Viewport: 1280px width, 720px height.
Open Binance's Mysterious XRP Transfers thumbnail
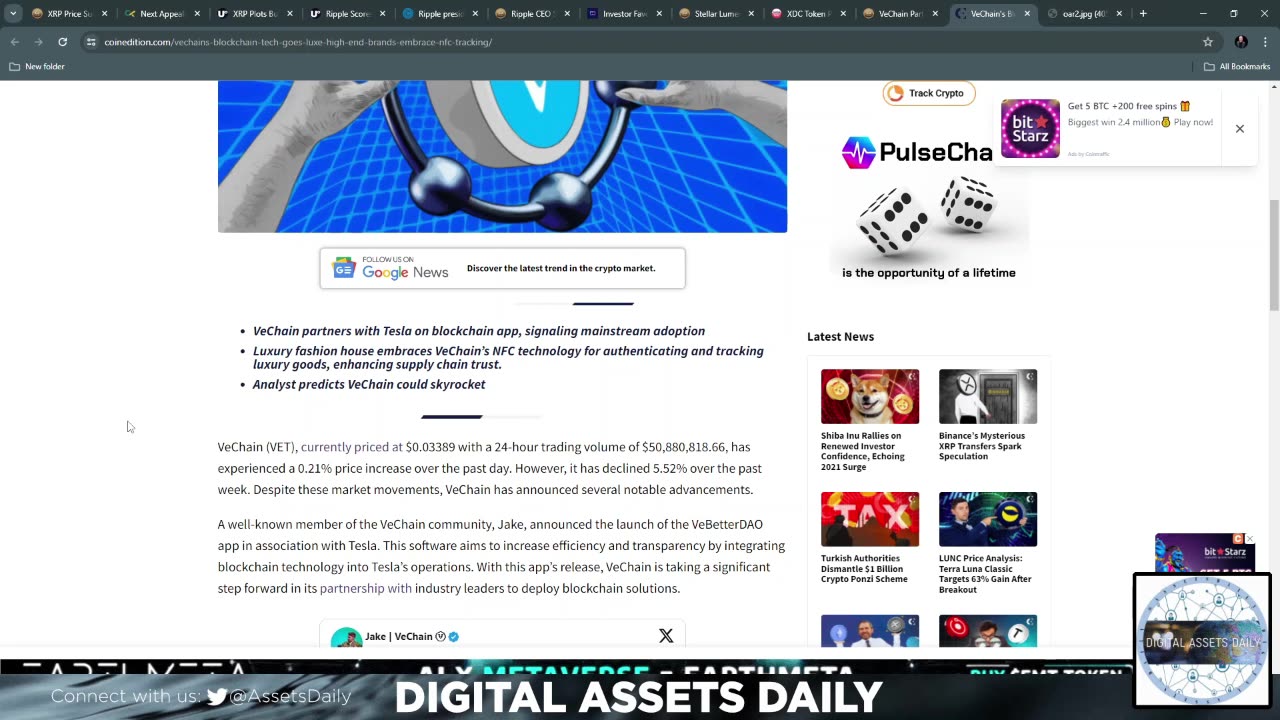point(988,396)
